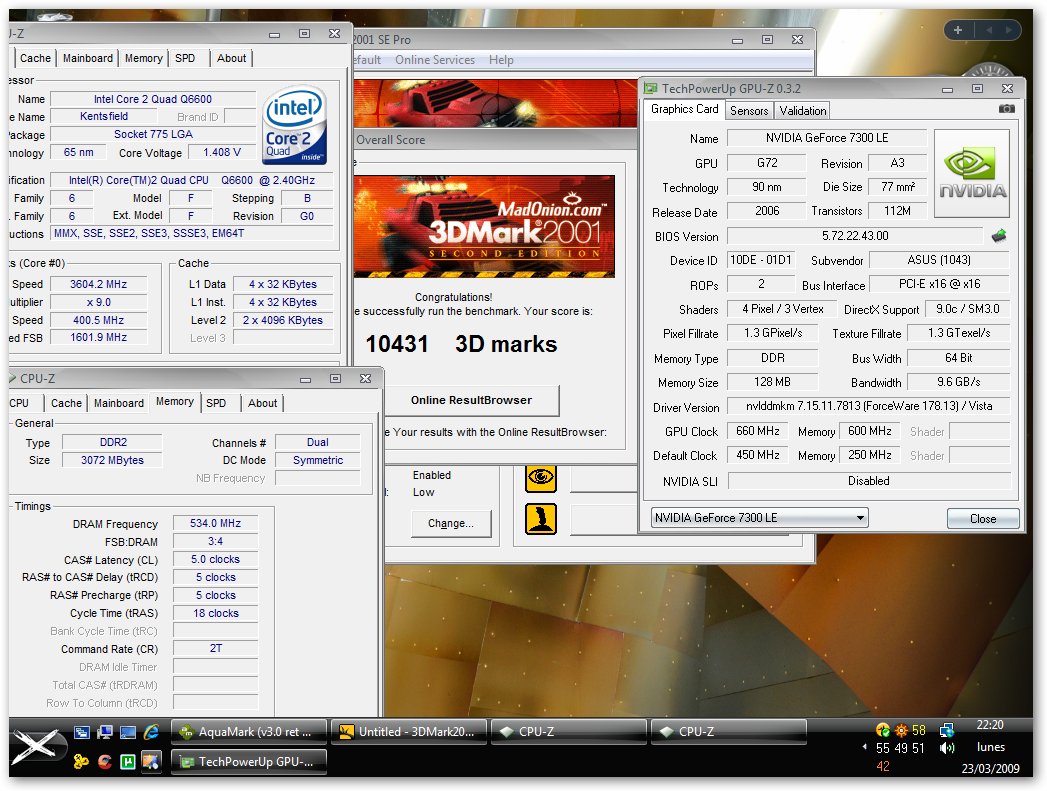Click the BIOS Version field 5.72.22.43.00
This screenshot has width=1047, height=791.
point(855,236)
